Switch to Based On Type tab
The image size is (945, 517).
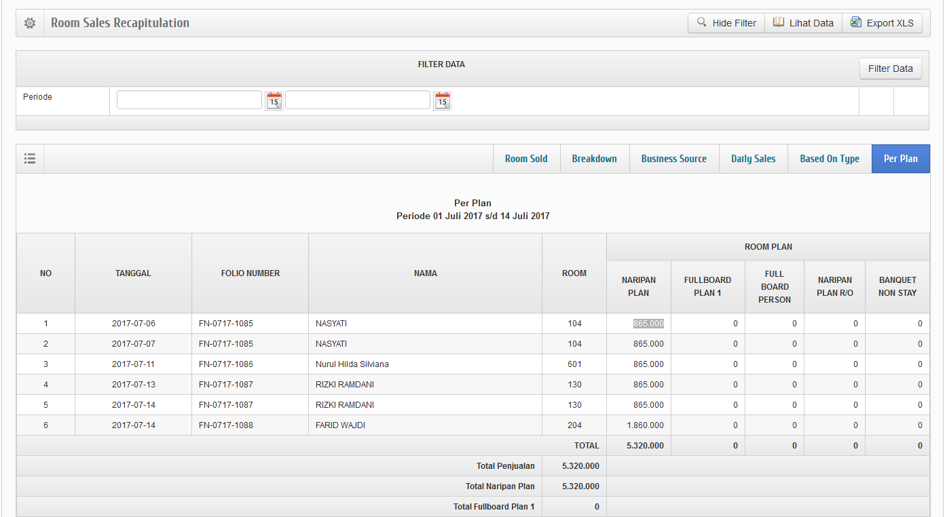(829, 159)
